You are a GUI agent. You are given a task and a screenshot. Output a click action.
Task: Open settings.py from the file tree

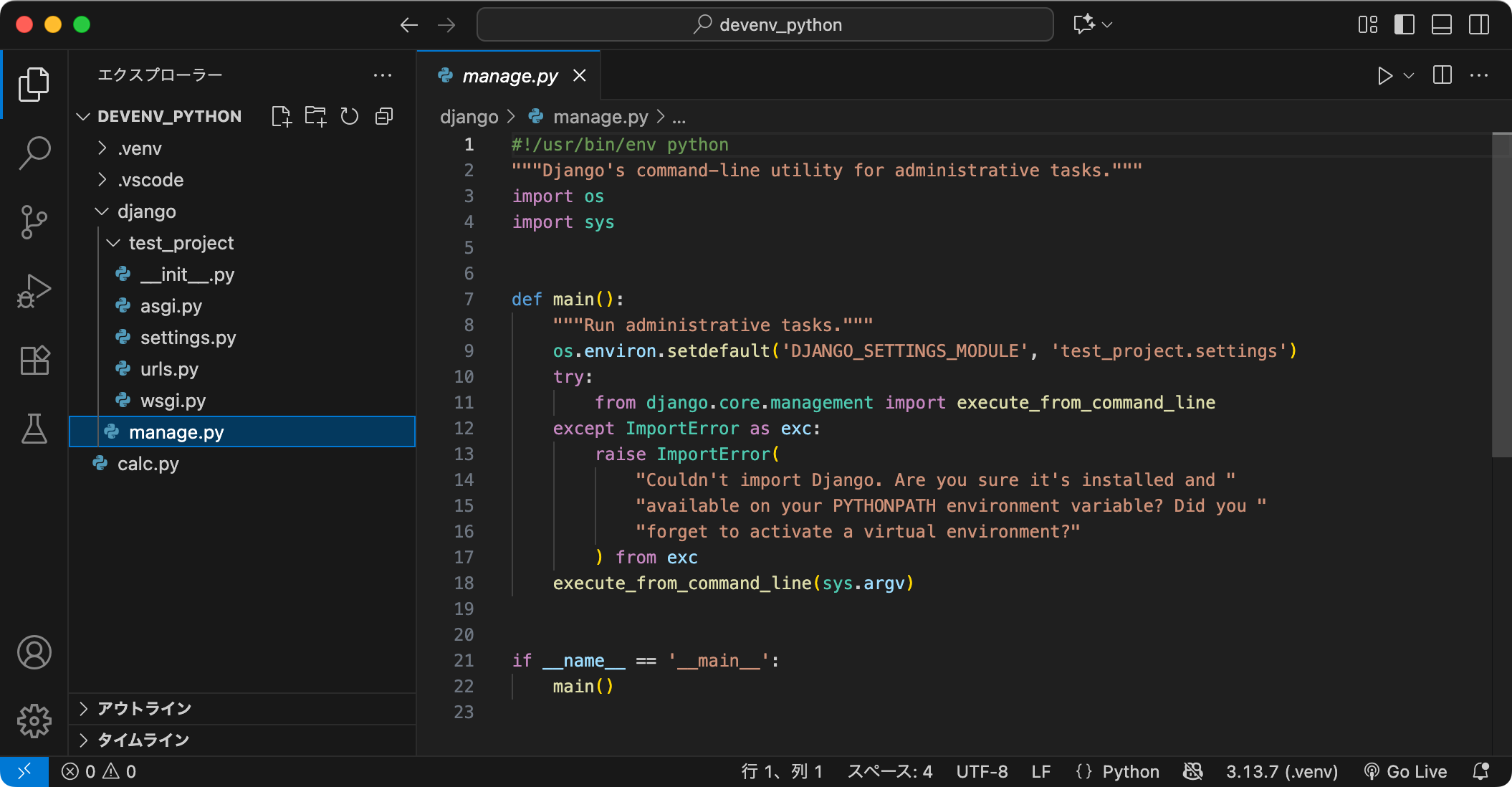pos(188,338)
